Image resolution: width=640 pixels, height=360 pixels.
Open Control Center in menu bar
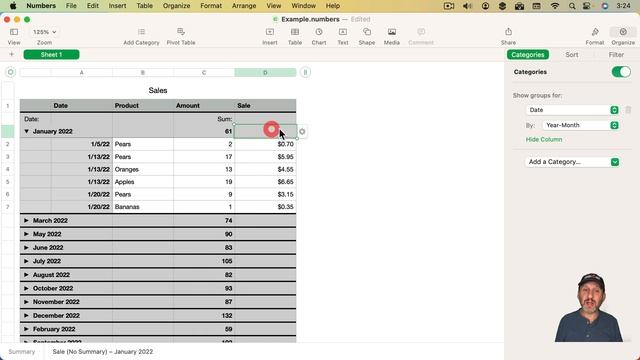[x=587, y=6]
